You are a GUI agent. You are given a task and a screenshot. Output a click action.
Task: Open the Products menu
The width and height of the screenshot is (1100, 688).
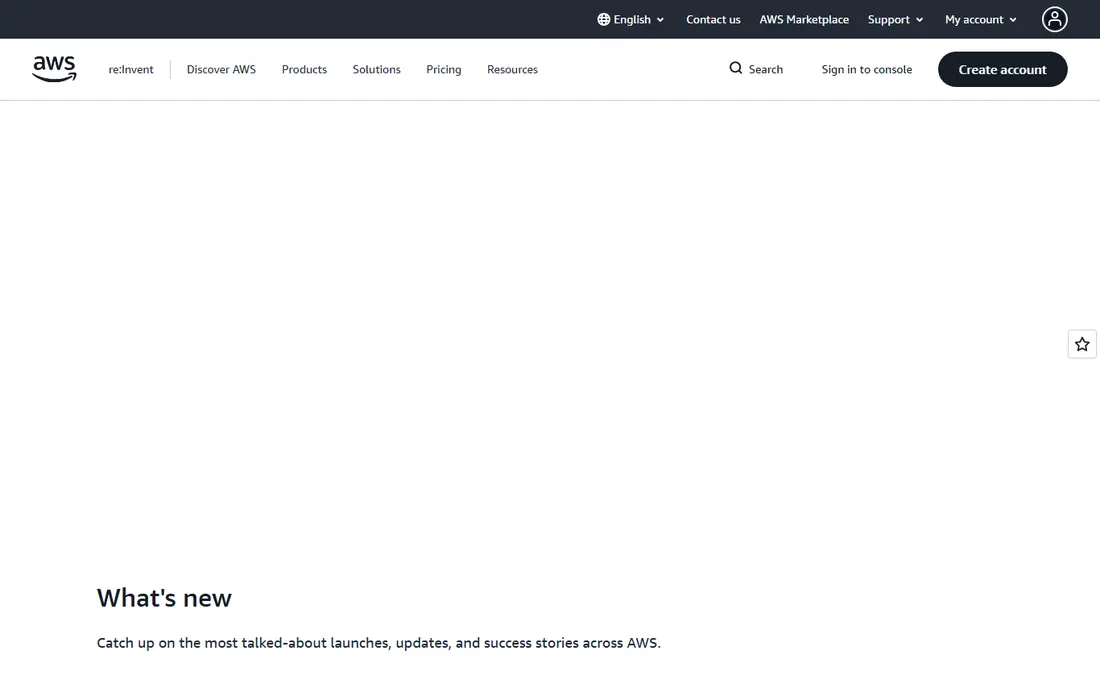pos(304,69)
